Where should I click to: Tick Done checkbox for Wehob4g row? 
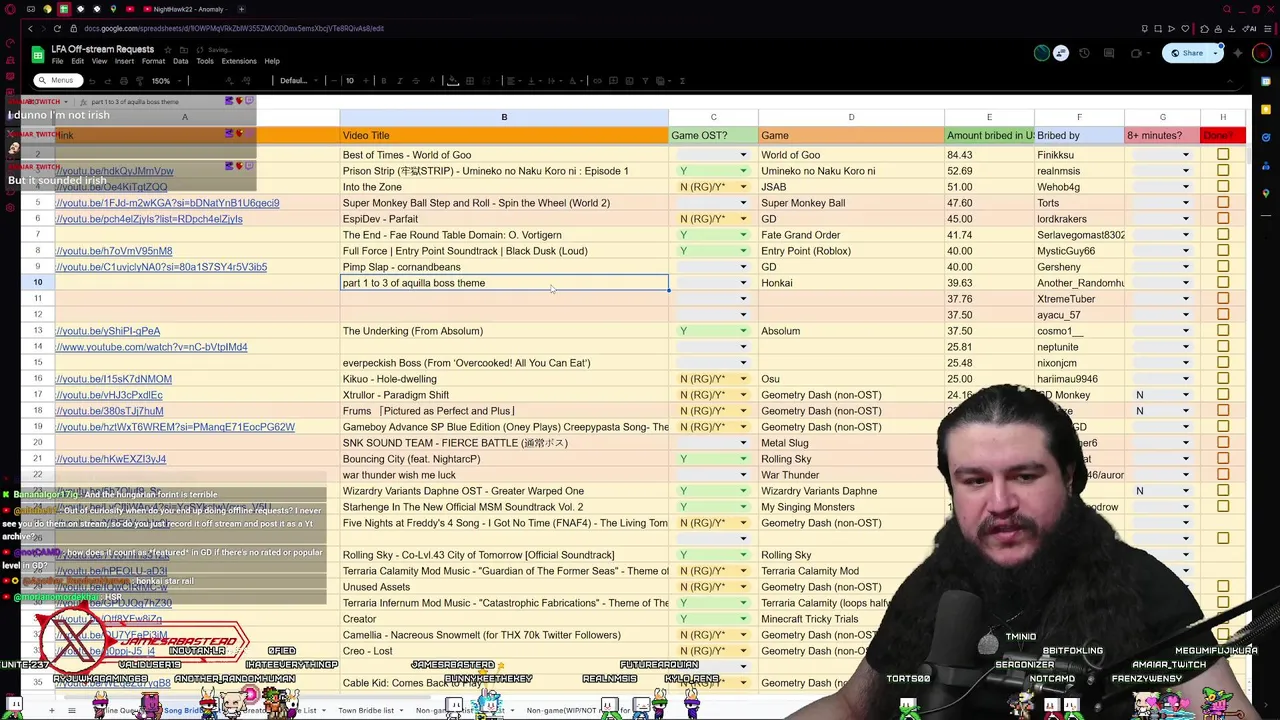[x=1223, y=187]
